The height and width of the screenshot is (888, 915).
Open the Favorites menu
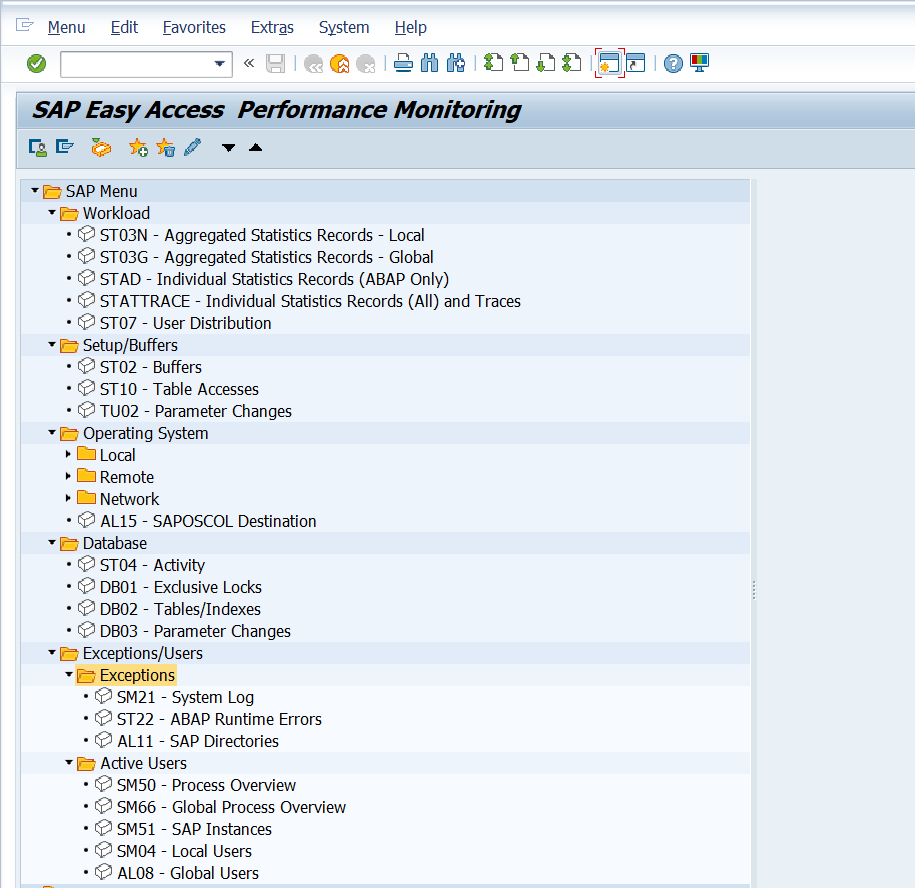(194, 27)
